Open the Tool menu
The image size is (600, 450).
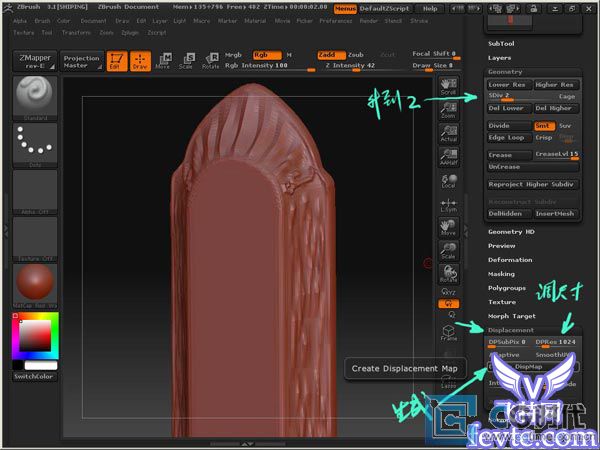(x=47, y=33)
